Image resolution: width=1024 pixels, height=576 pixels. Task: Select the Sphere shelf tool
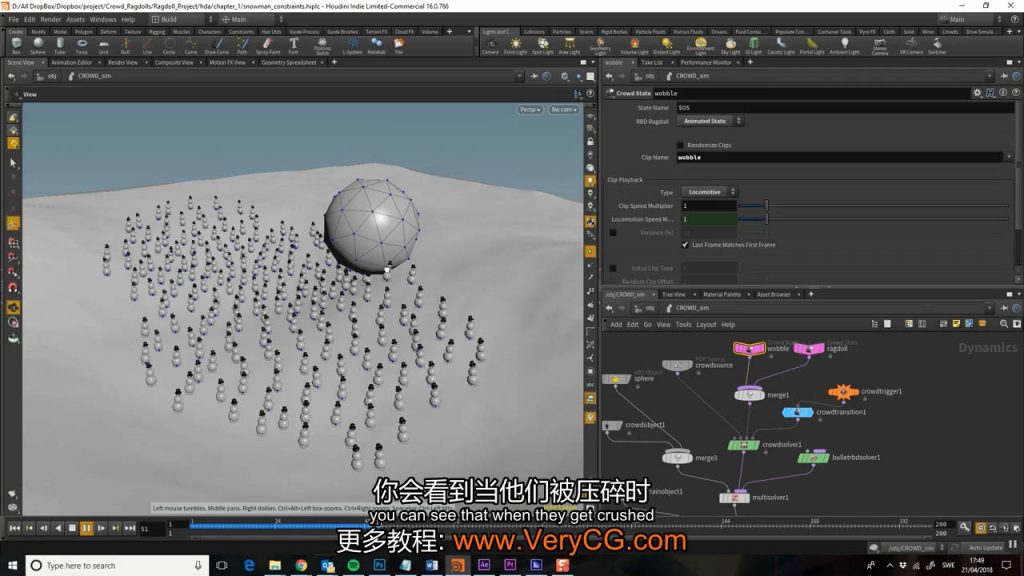coord(38,46)
